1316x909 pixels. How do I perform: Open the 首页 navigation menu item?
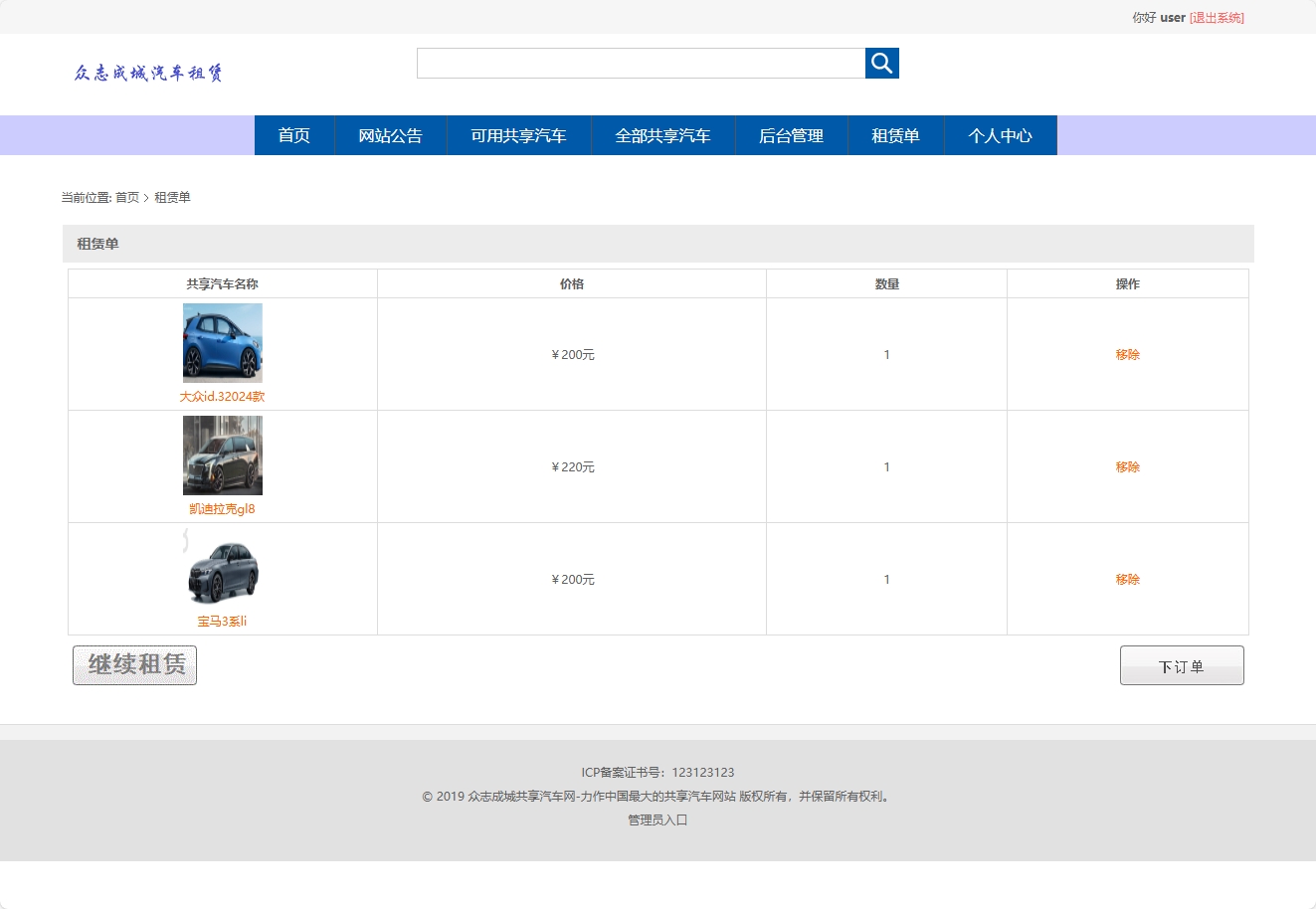pyautogui.click(x=293, y=135)
